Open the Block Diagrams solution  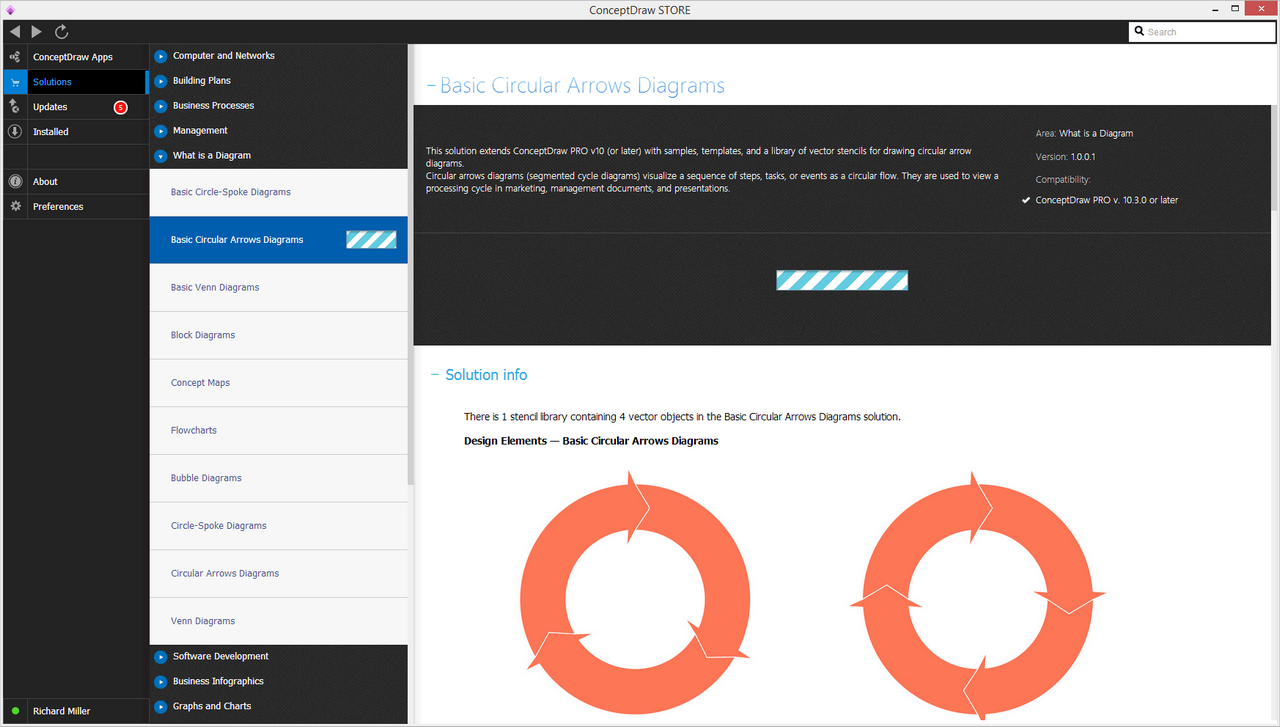pos(279,335)
